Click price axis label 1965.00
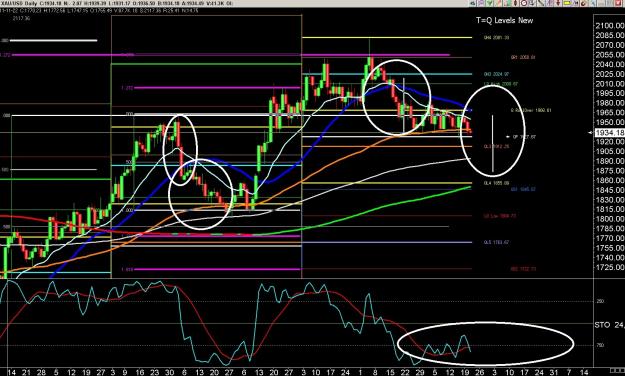The height and width of the screenshot is (376, 625). (x=610, y=113)
